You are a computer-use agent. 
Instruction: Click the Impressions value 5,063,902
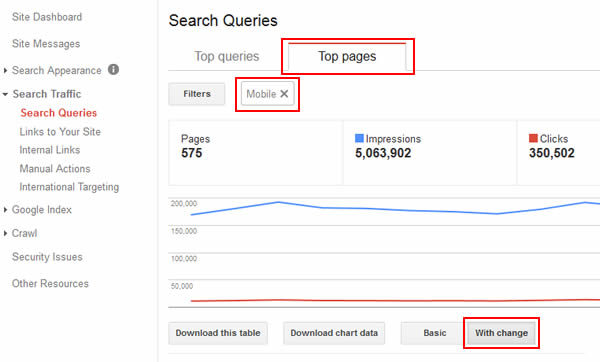[383, 153]
